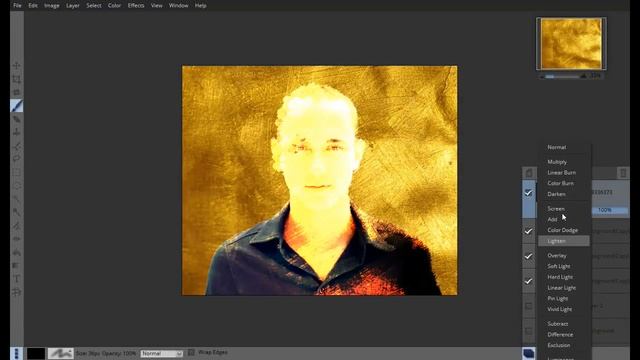Open the Window menu

[178, 6]
